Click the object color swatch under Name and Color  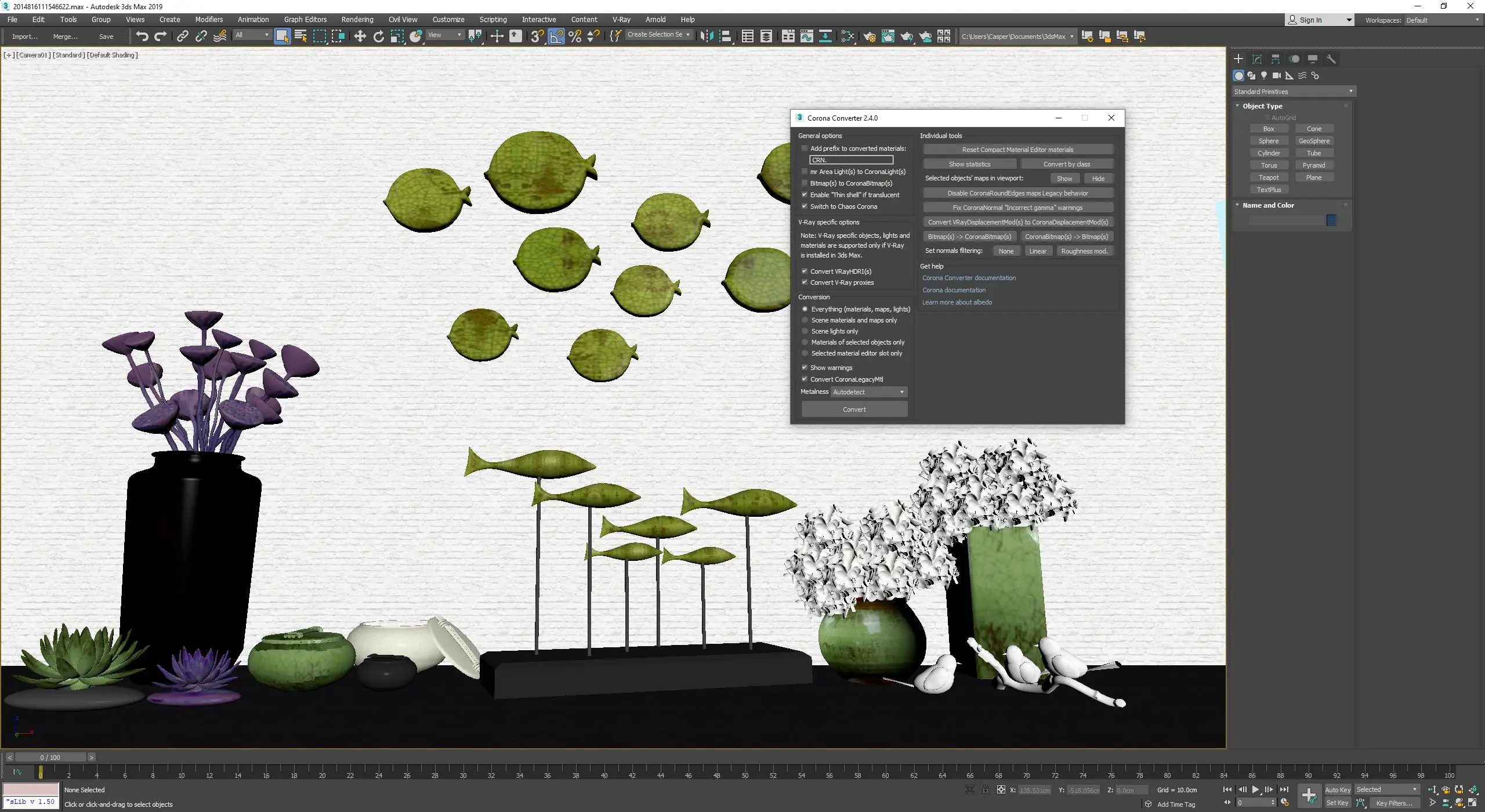[1331, 220]
